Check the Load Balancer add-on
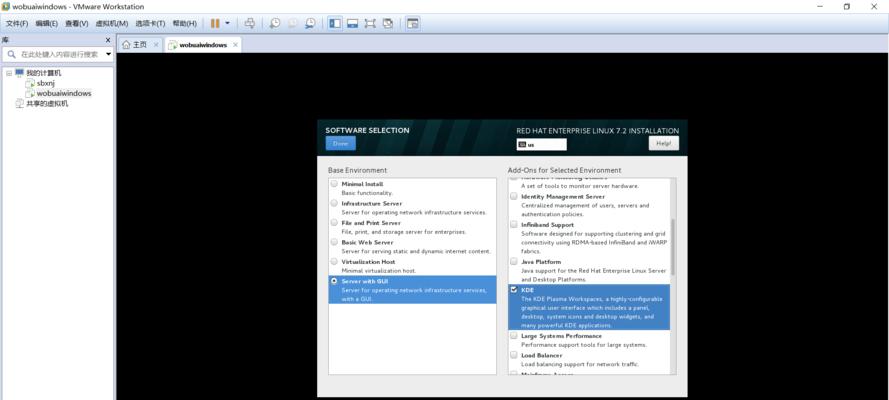The image size is (889, 400). 514,355
